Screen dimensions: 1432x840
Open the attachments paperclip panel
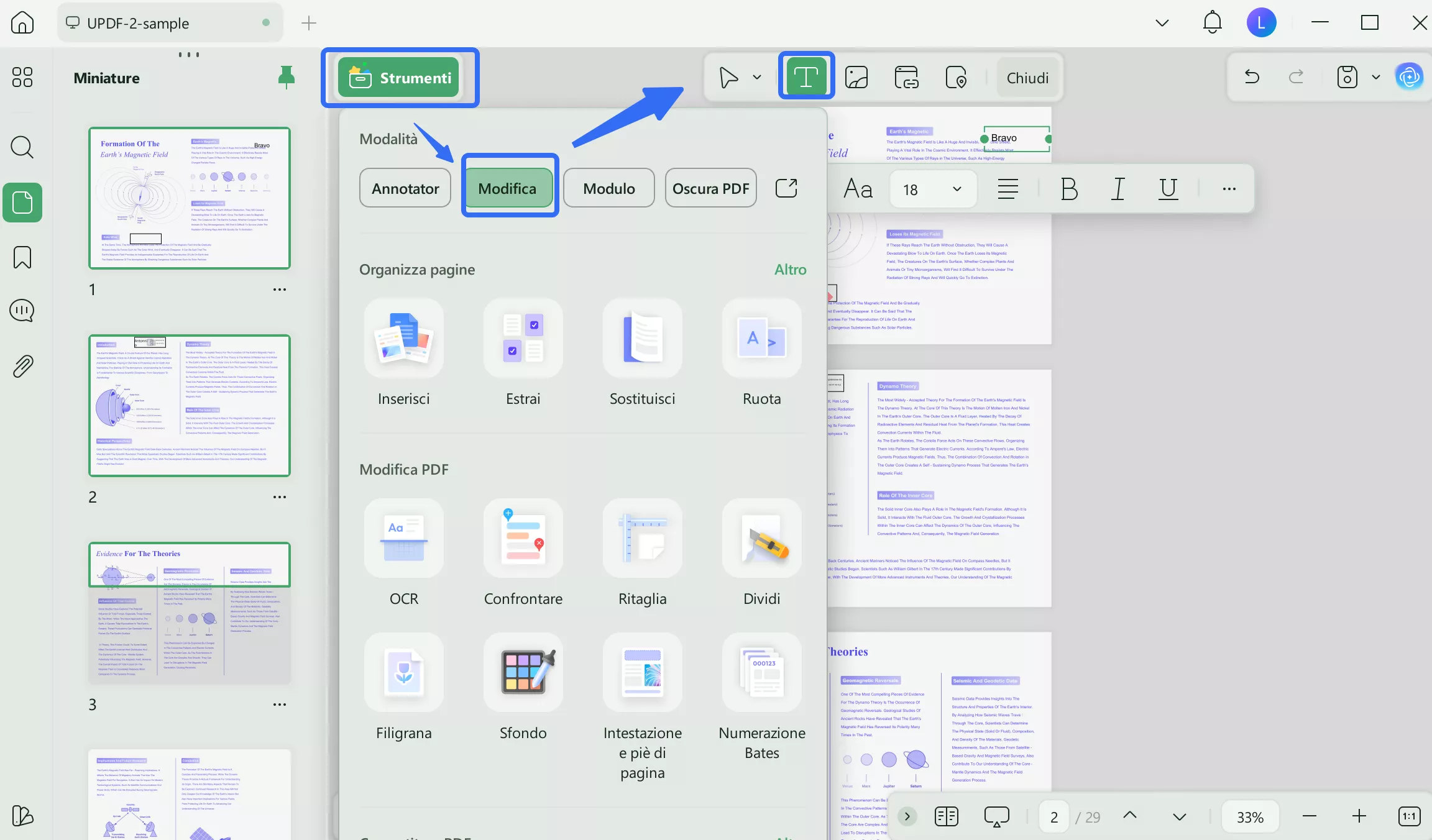pyautogui.click(x=22, y=366)
